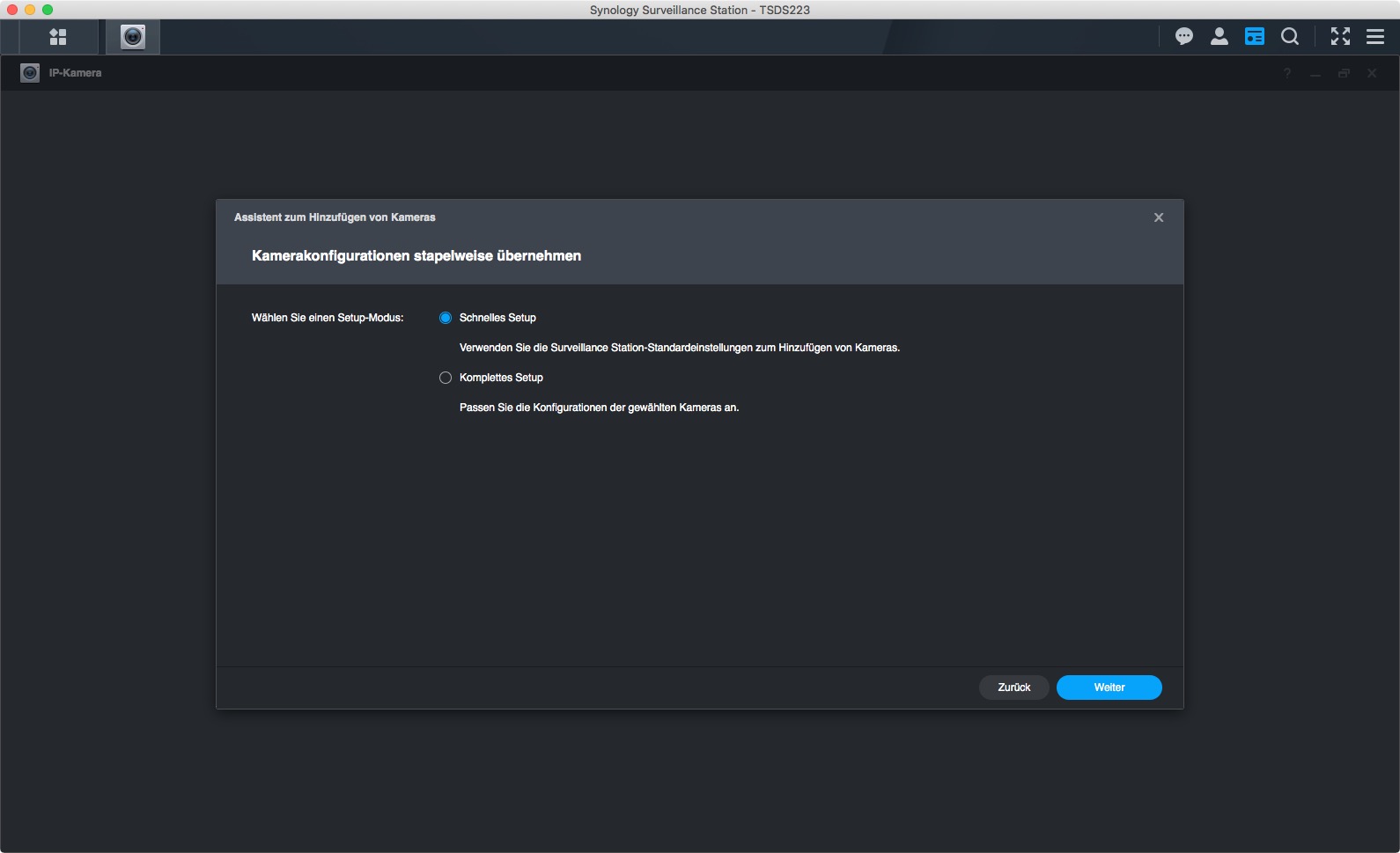This screenshot has height=853, width=1400.
Task: Select Schnelles Setup radio button
Action: tap(446, 318)
